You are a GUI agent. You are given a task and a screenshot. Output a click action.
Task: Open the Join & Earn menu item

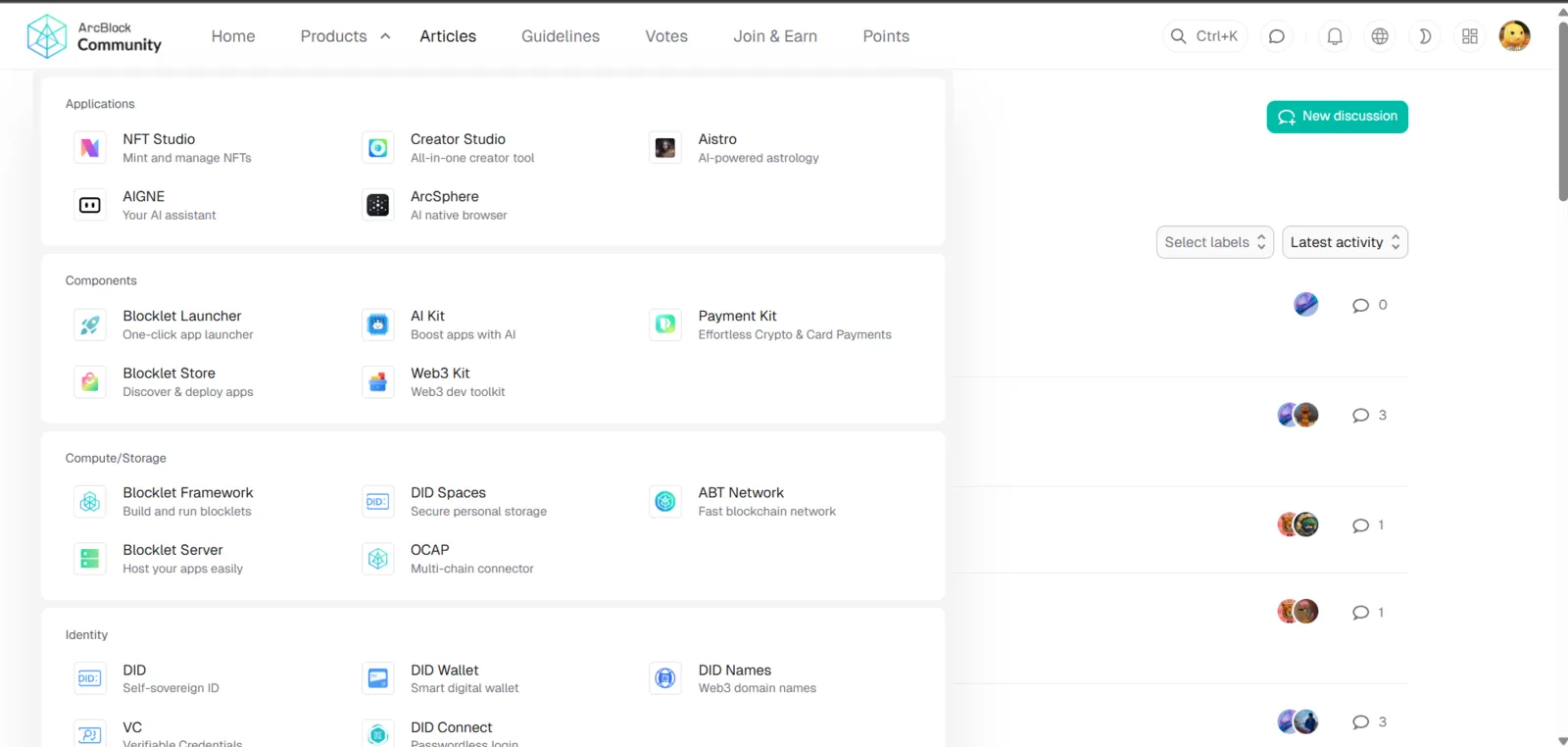click(775, 36)
